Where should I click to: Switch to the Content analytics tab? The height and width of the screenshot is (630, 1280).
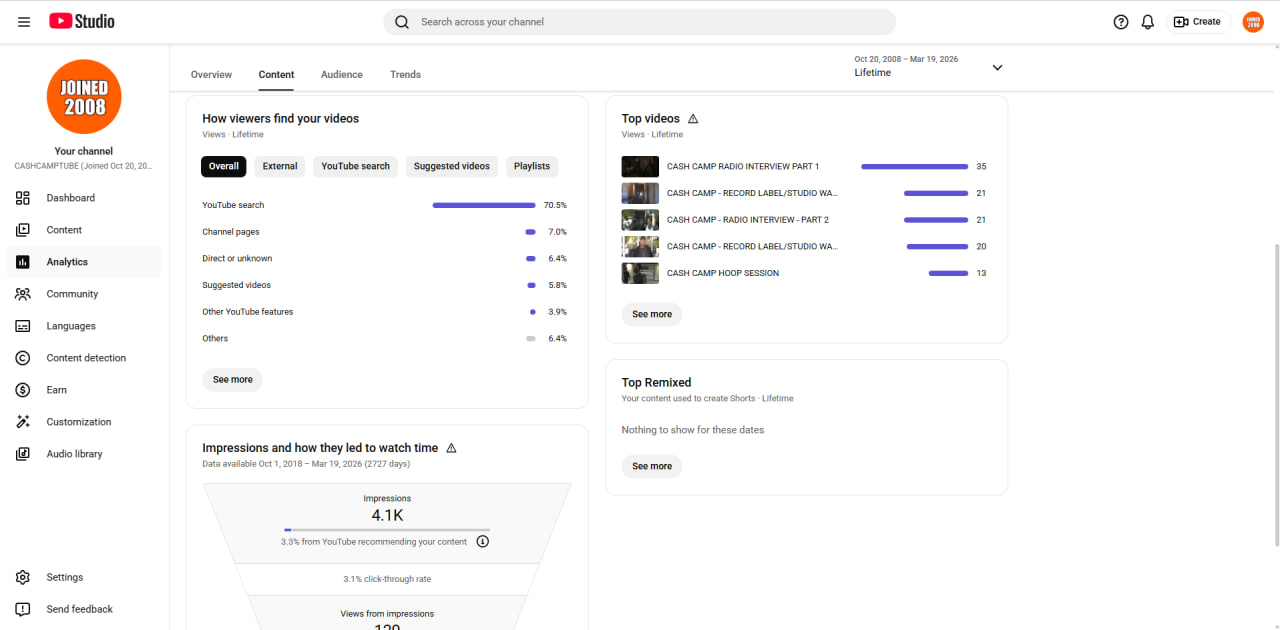point(276,75)
